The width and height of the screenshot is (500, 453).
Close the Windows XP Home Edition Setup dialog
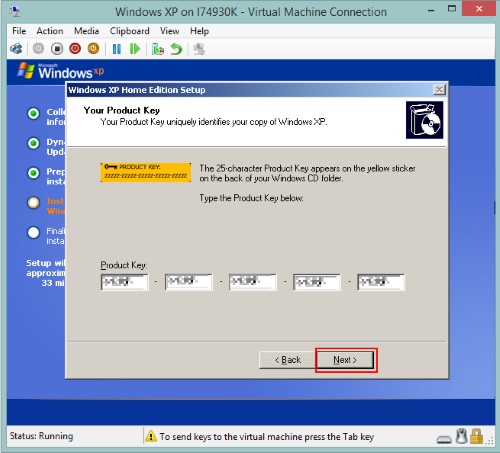tap(439, 90)
